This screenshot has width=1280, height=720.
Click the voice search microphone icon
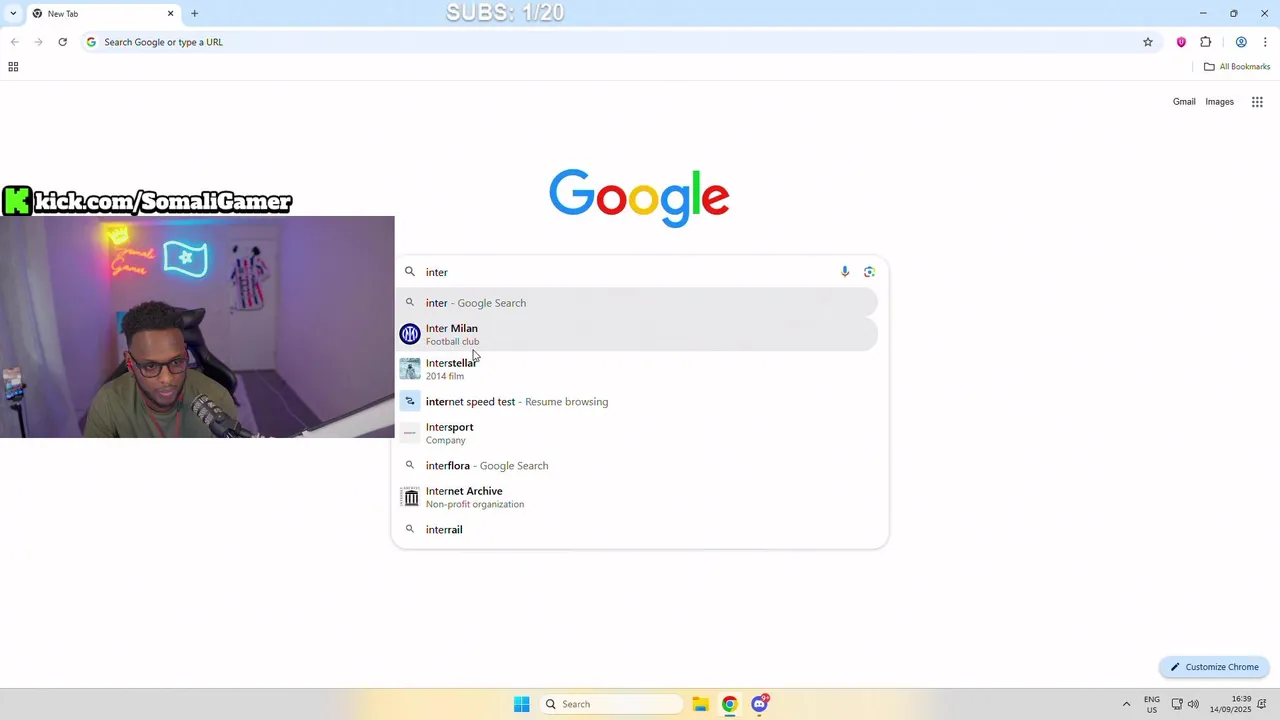tap(845, 272)
